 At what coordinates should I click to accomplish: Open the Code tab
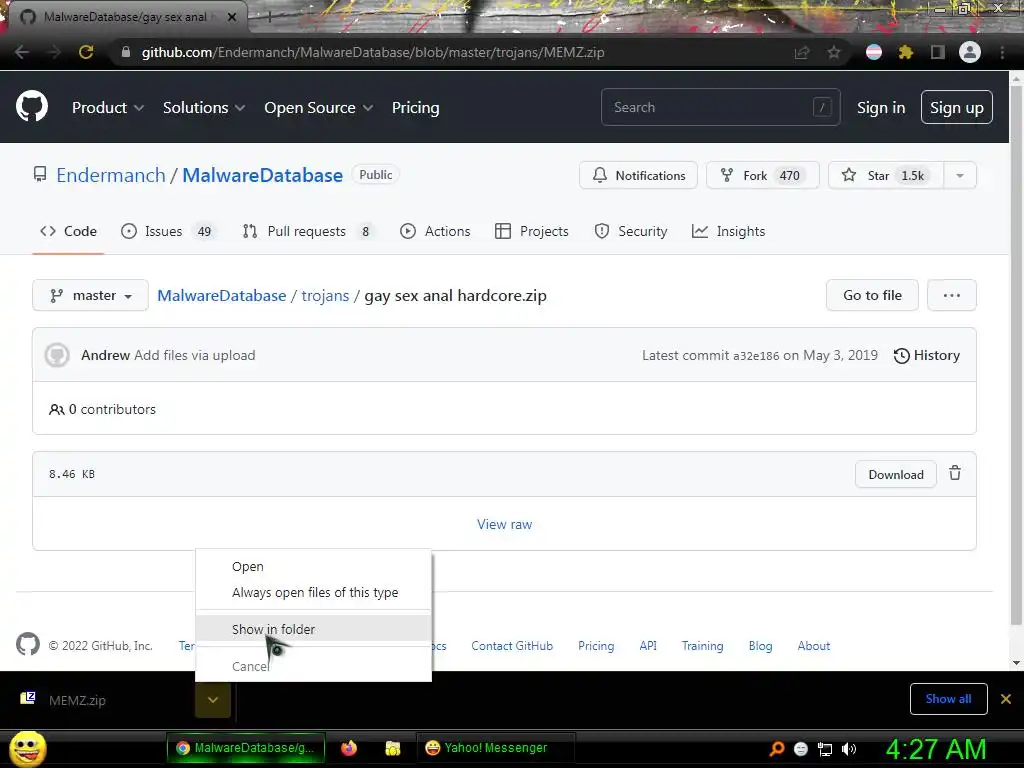click(68, 231)
